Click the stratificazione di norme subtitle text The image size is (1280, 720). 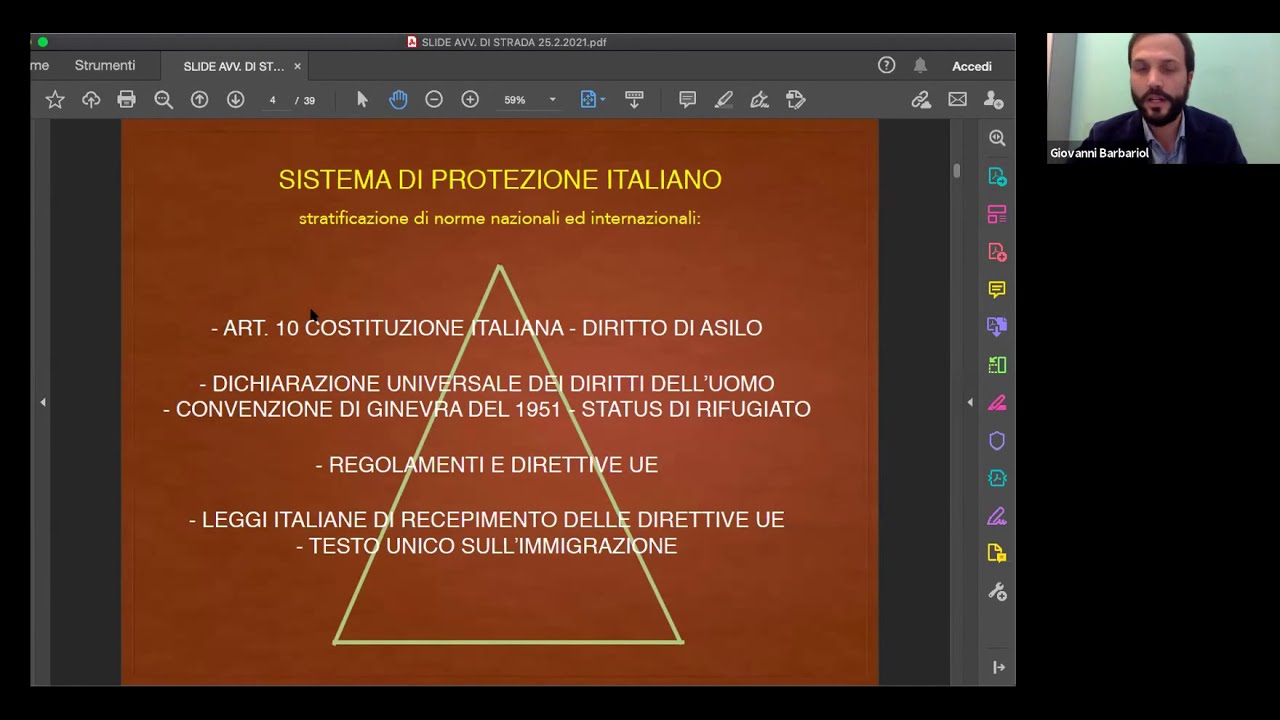500,218
